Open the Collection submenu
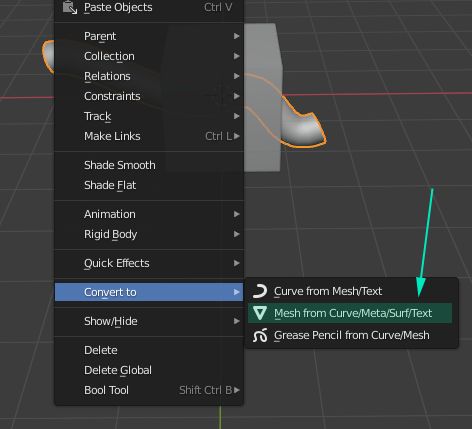 (x=149, y=56)
